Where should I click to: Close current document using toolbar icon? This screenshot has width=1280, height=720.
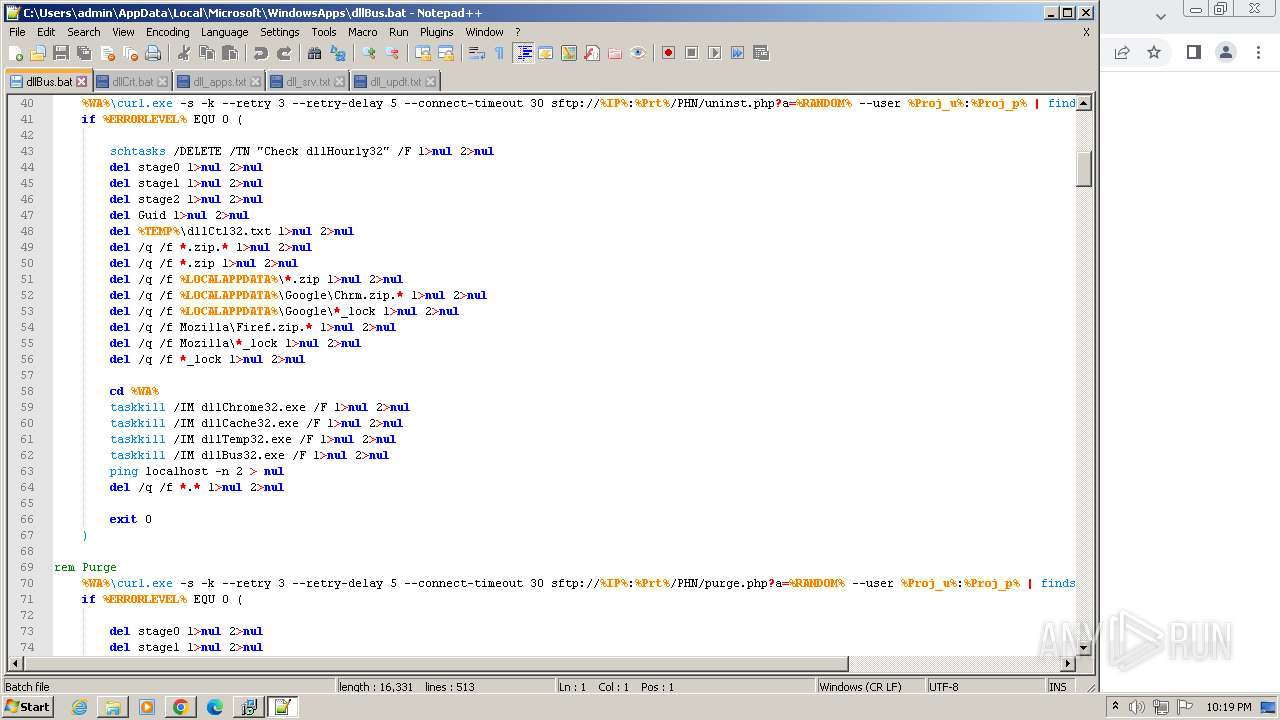(107, 53)
